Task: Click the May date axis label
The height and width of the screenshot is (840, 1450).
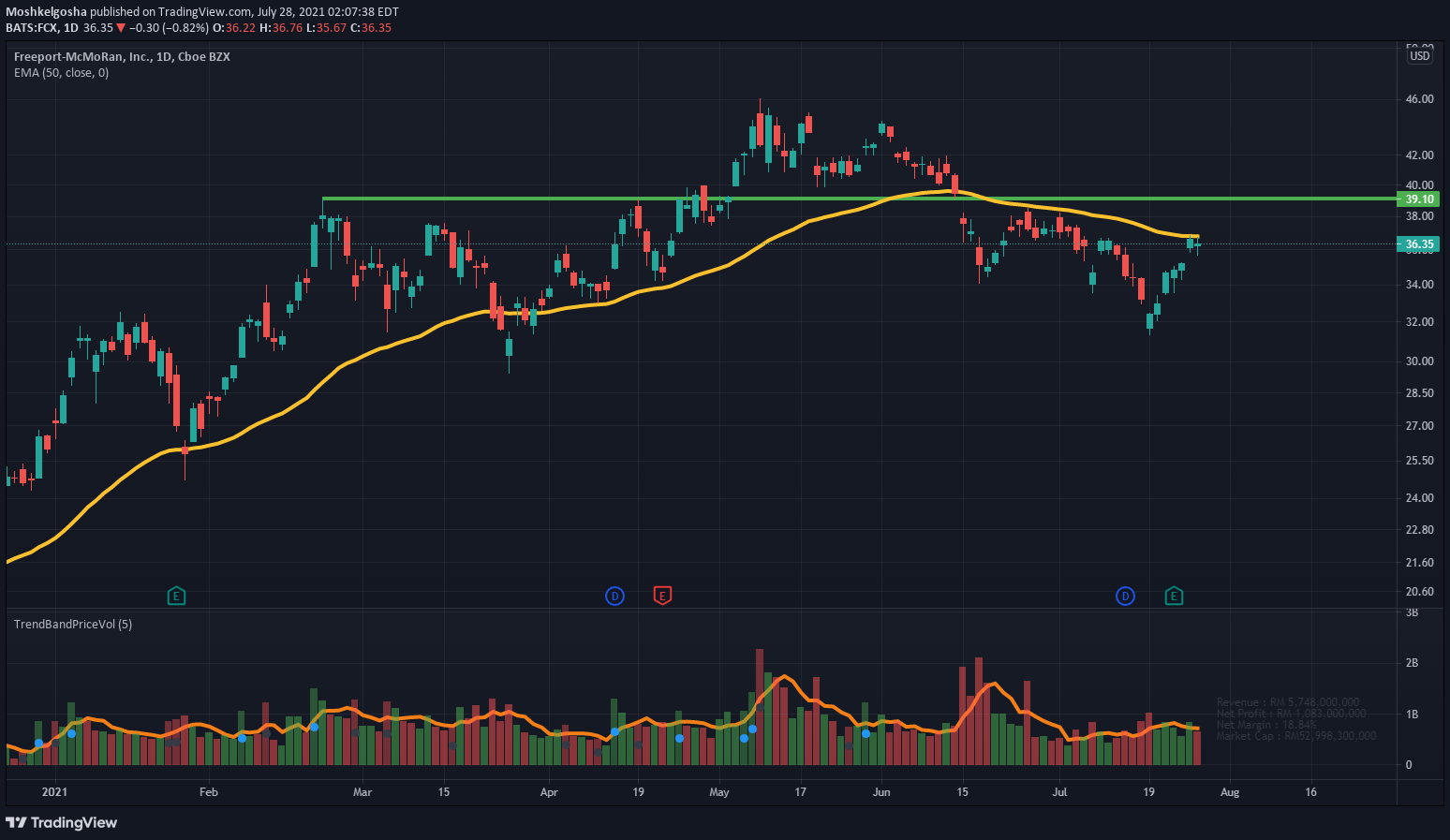Action: point(719,792)
